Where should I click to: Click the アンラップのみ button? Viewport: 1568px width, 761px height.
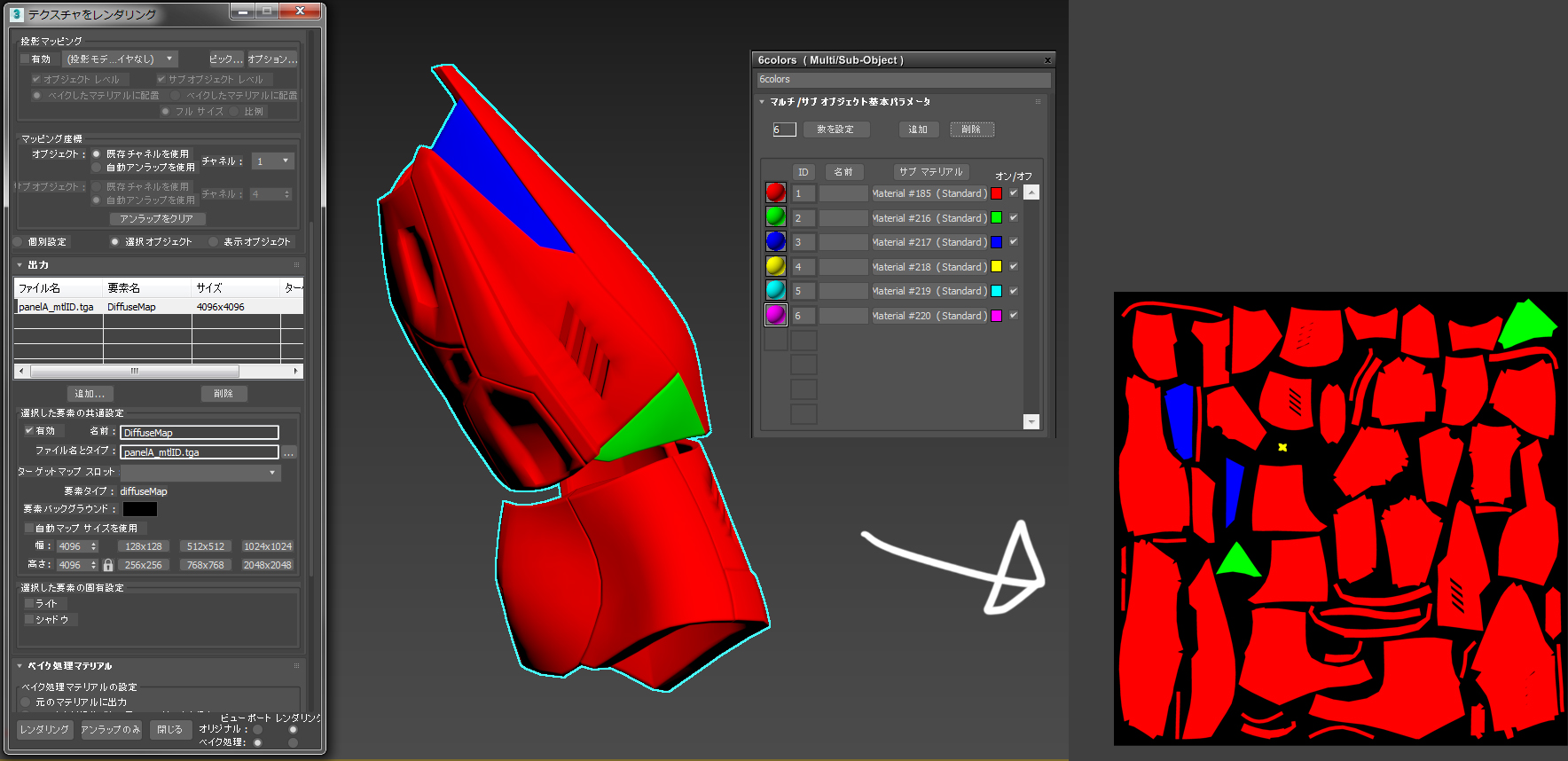111,729
